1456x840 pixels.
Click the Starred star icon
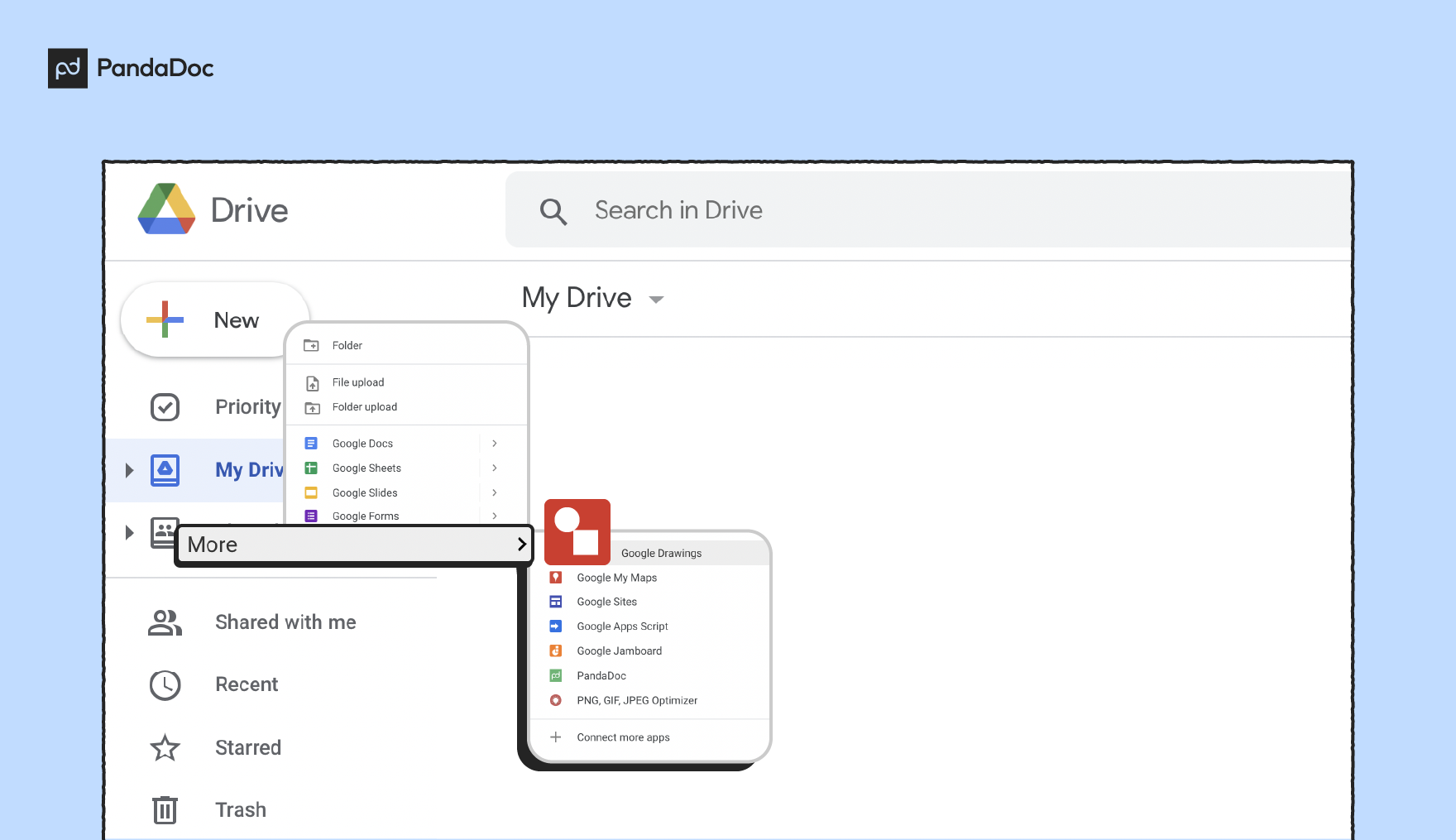(x=165, y=747)
